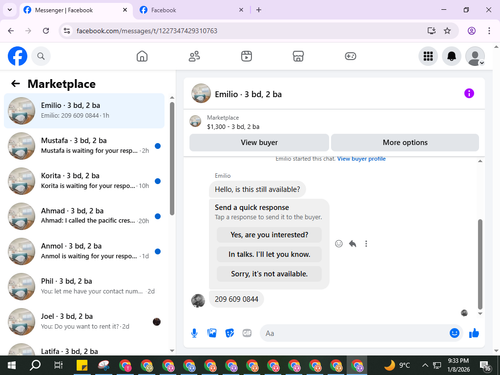
Task: Go back from Marketplace chat list
Action: [16, 84]
